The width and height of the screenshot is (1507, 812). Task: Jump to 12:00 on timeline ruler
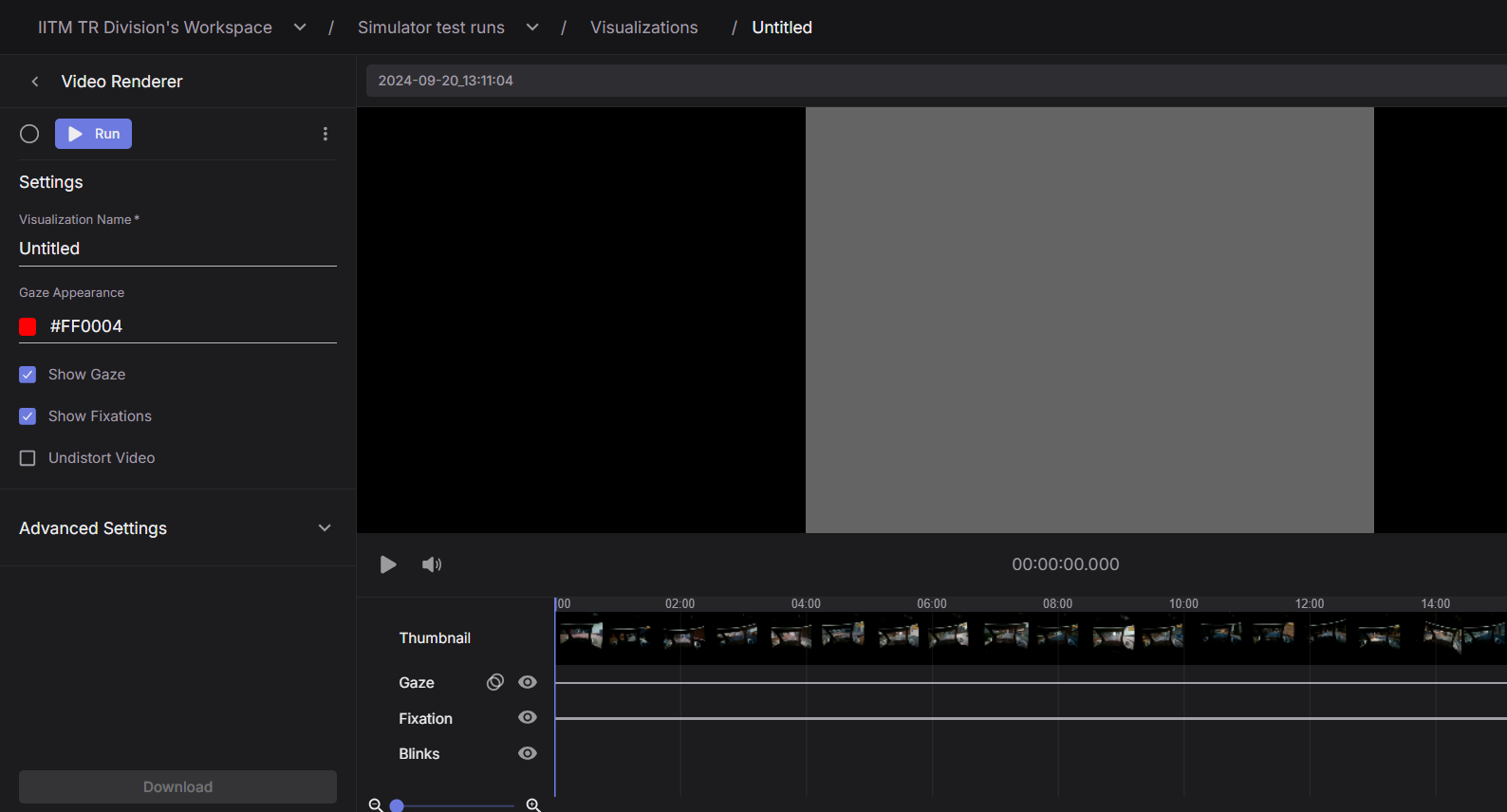coord(1310,604)
